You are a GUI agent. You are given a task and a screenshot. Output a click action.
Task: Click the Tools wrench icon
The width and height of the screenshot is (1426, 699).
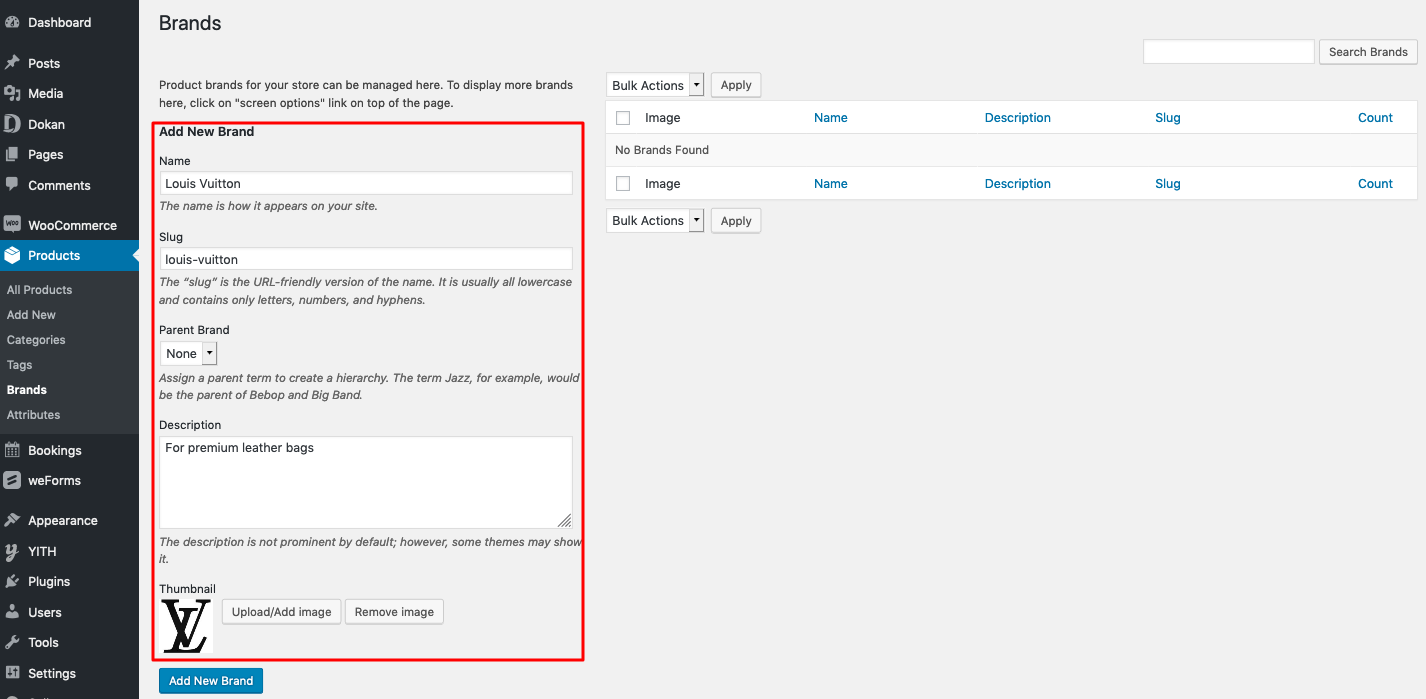[12, 642]
